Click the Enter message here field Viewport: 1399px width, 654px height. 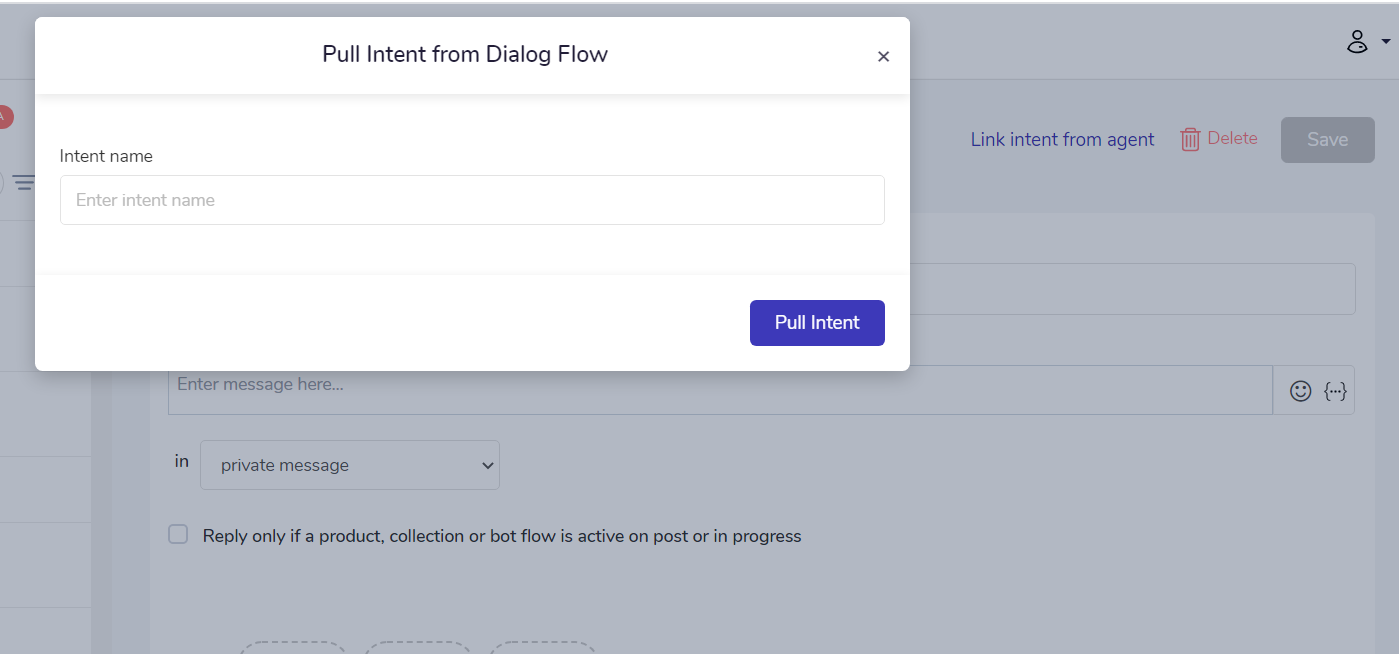click(x=720, y=390)
